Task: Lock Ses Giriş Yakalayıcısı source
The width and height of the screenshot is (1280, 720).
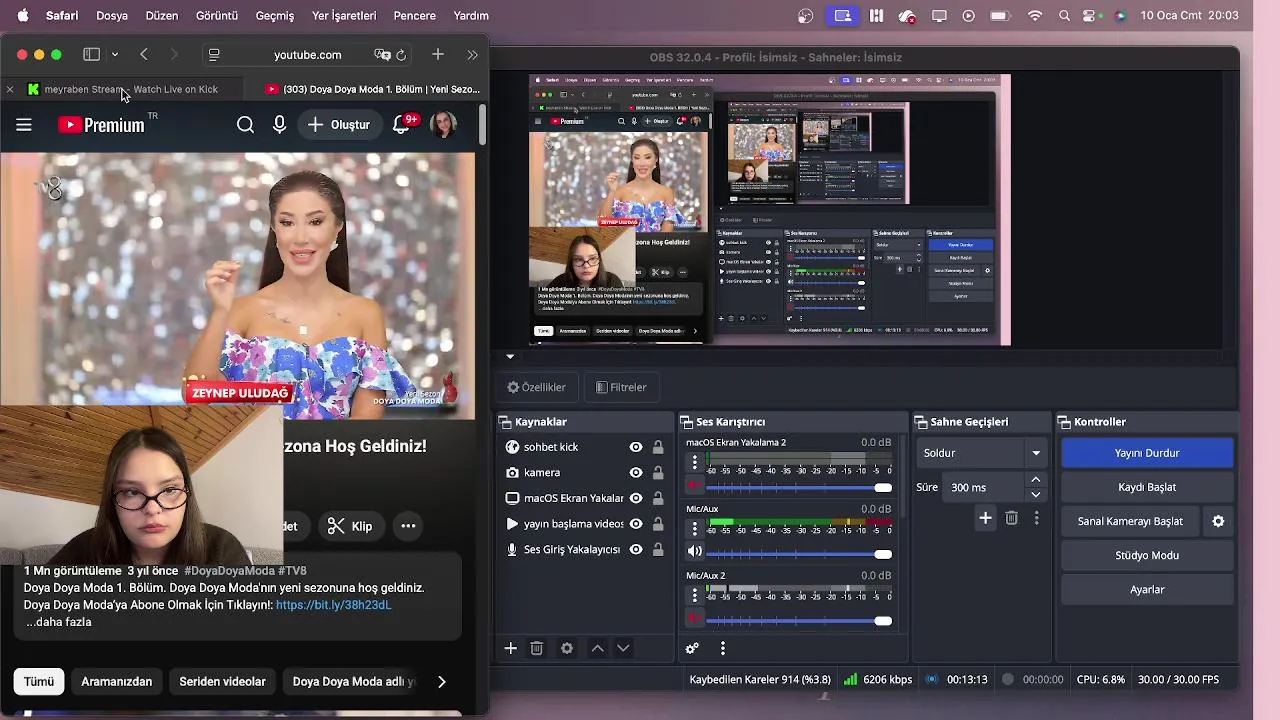Action: [x=658, y=549]
